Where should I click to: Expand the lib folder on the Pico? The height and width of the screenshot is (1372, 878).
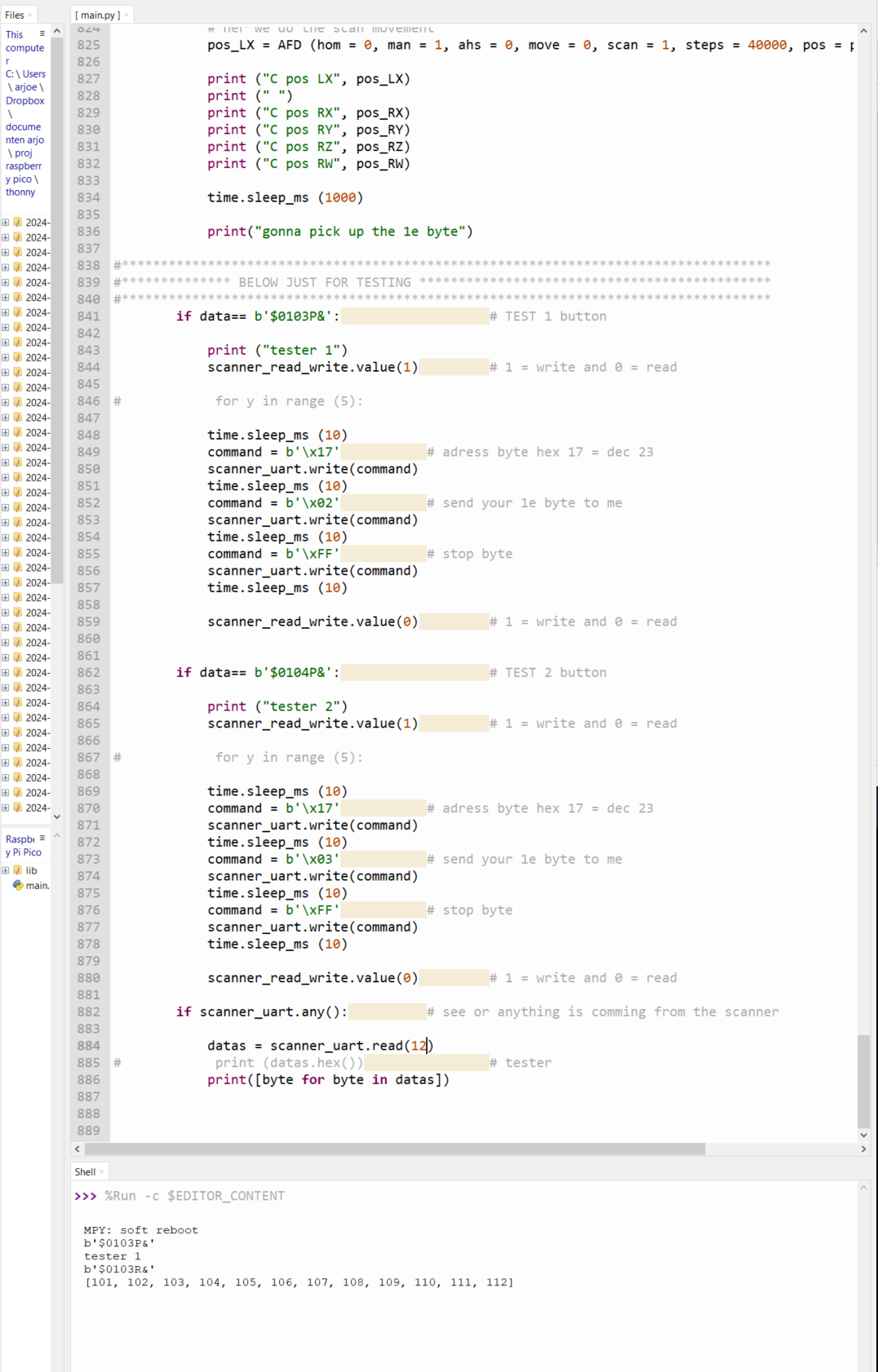pos(6,870)
